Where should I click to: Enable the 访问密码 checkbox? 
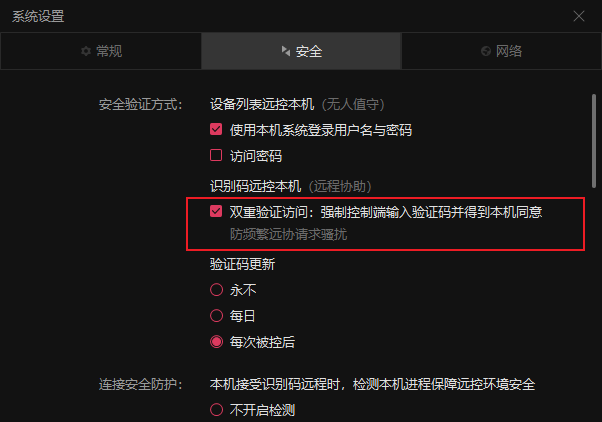point(216,156)
